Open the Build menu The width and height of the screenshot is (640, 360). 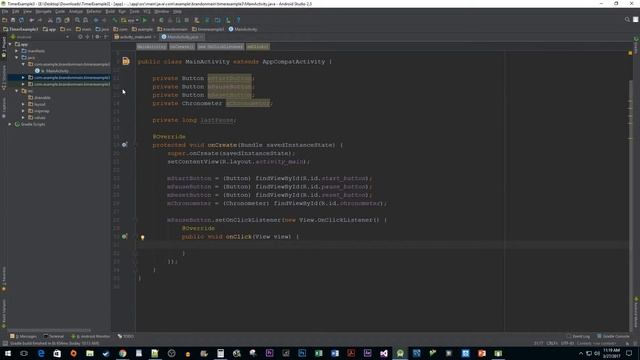click(x=110, y=11)
